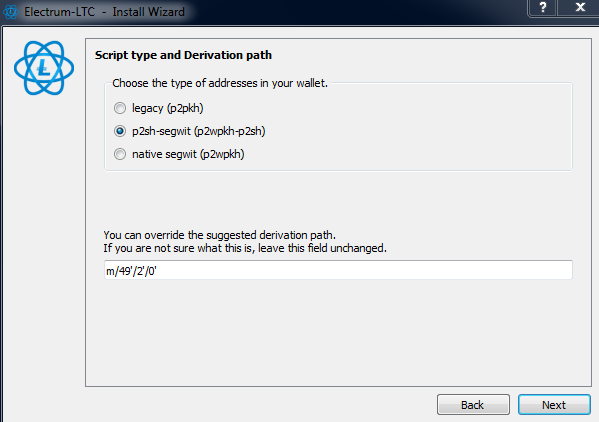Select the legacy (p2pkh) radio button
The width and height of the screenshot is (599, 422).
pos(120,108)
